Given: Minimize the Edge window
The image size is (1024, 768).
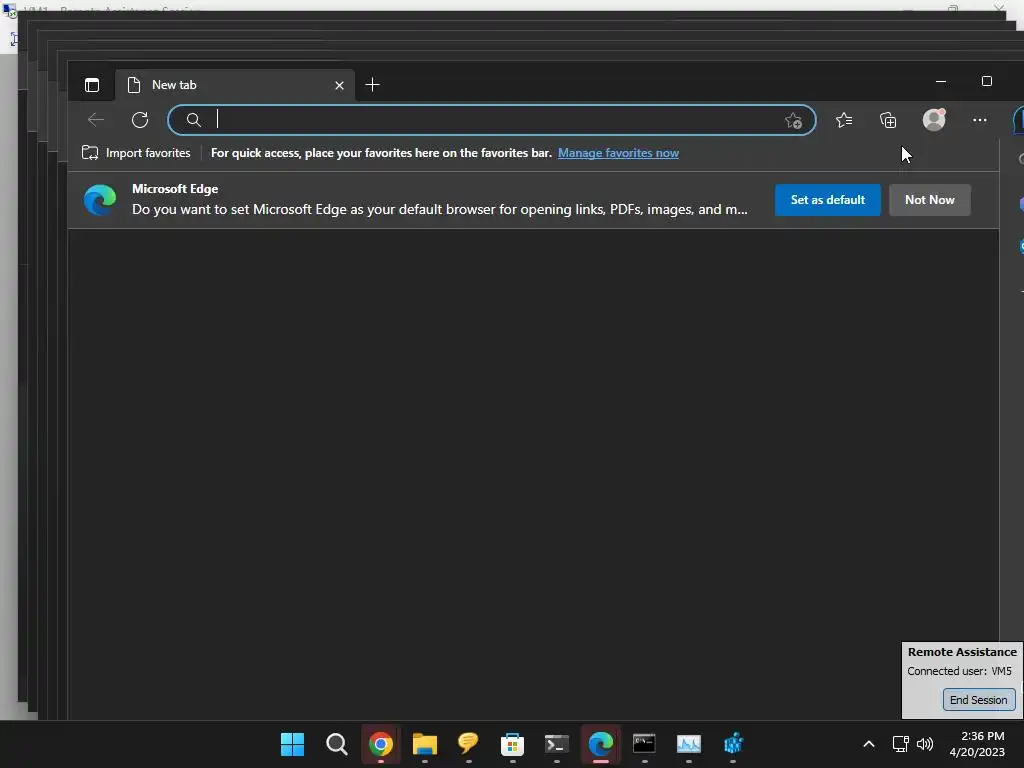Looking at the screenshot, I should [x=941, y=82].
